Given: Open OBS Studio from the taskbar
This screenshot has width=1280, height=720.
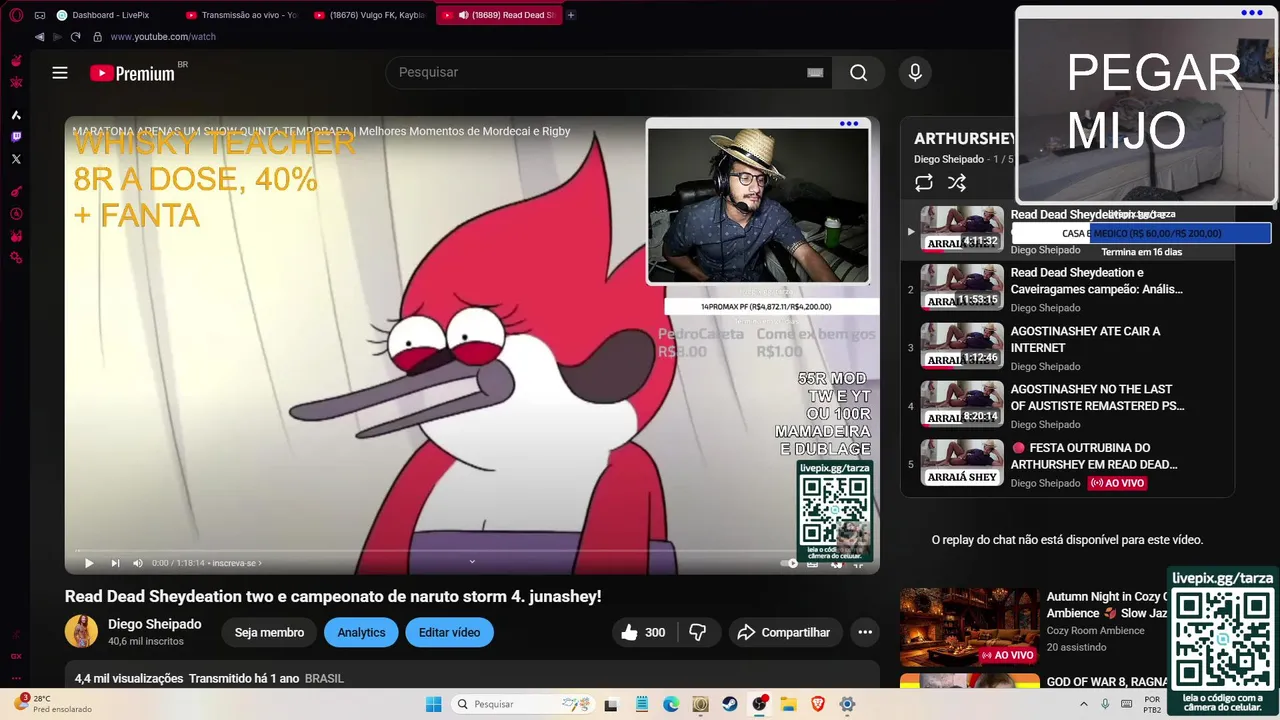Looking at the screenshot, I should (759, 704).
